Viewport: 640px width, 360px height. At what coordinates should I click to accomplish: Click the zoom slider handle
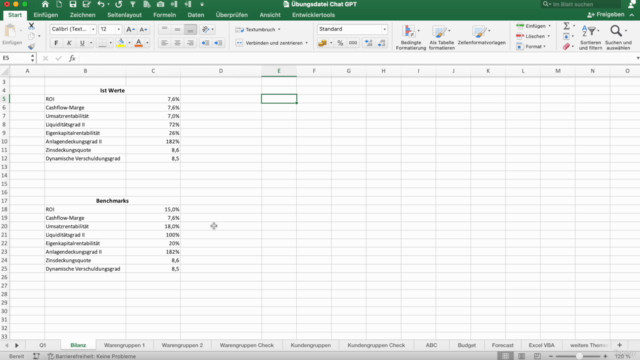click(579, 356)
